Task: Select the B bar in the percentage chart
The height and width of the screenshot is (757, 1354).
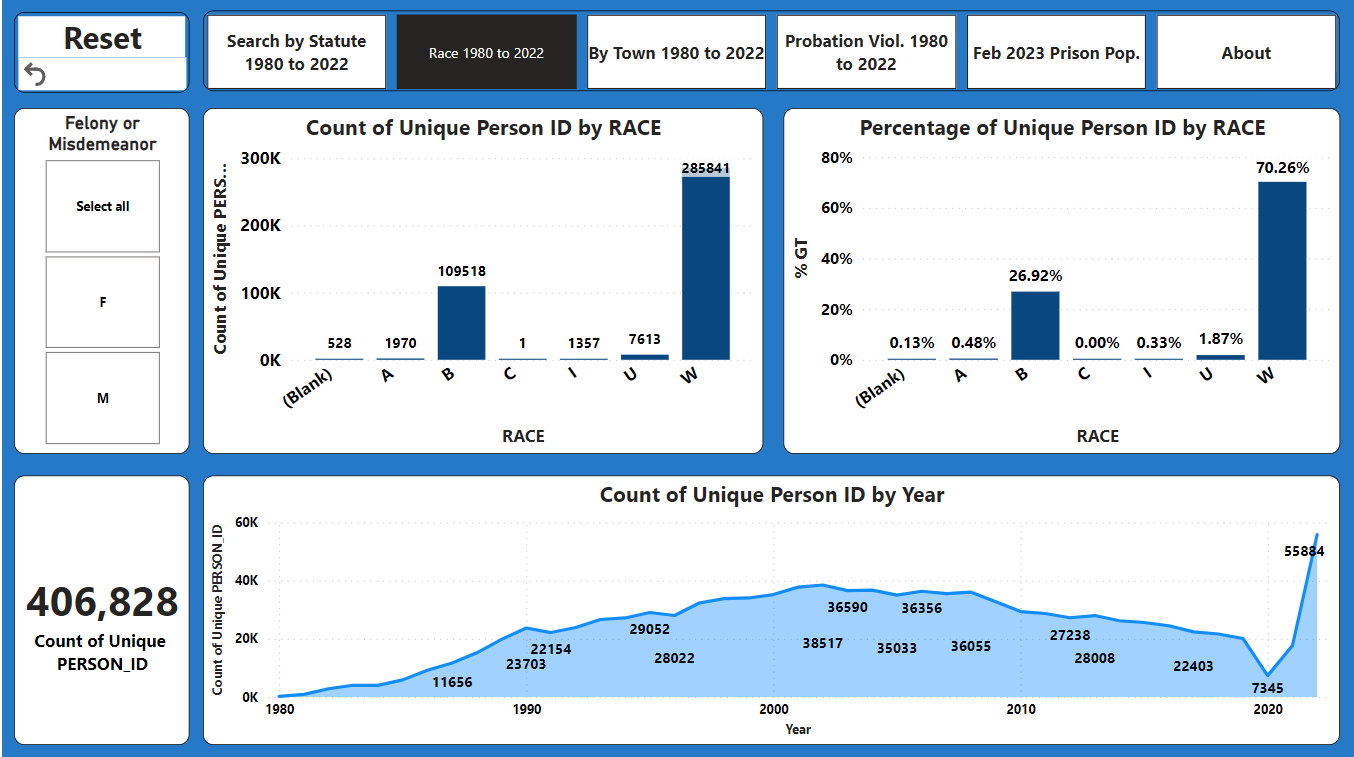Action: [1037, 325]
